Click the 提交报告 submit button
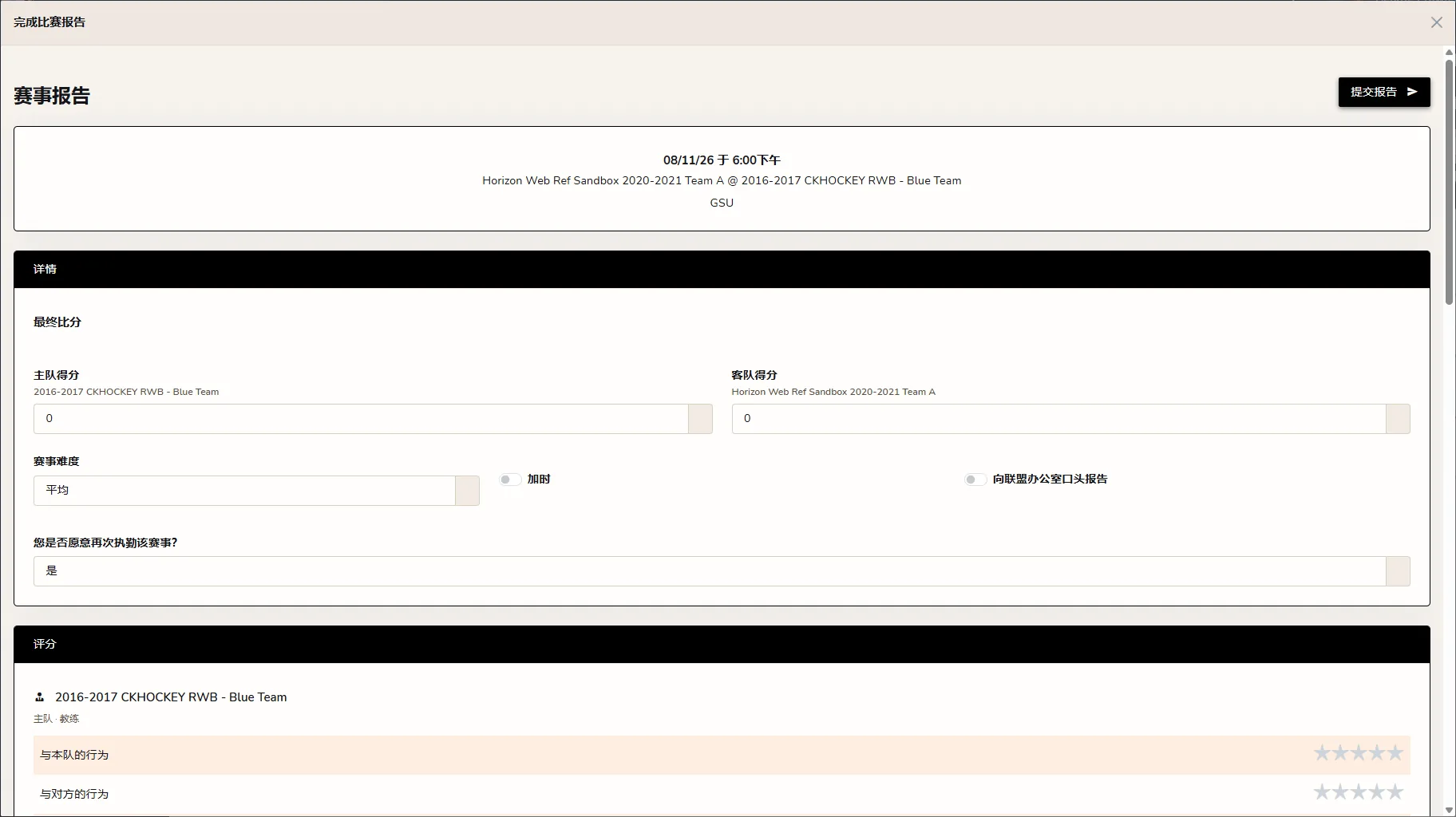1456x817 pixels. pos(1383,92)
